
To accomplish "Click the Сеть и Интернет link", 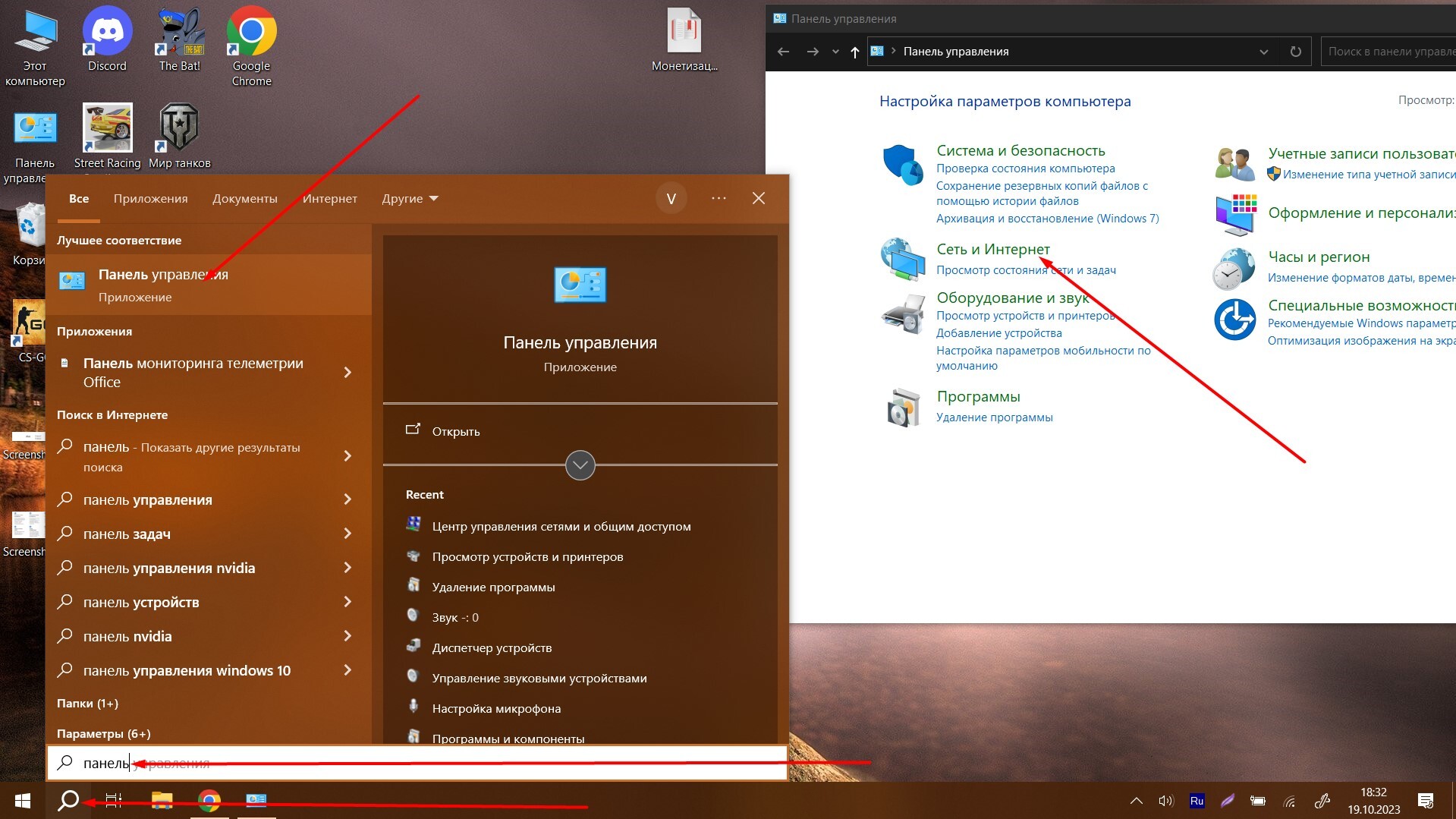I will pos(992,249).
